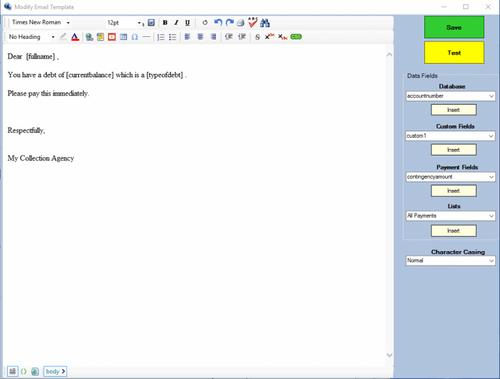The width and height of the screenshot is (500, 379).
Task: Click the [currentbalance] placeholder text
Action: [90, 75]
